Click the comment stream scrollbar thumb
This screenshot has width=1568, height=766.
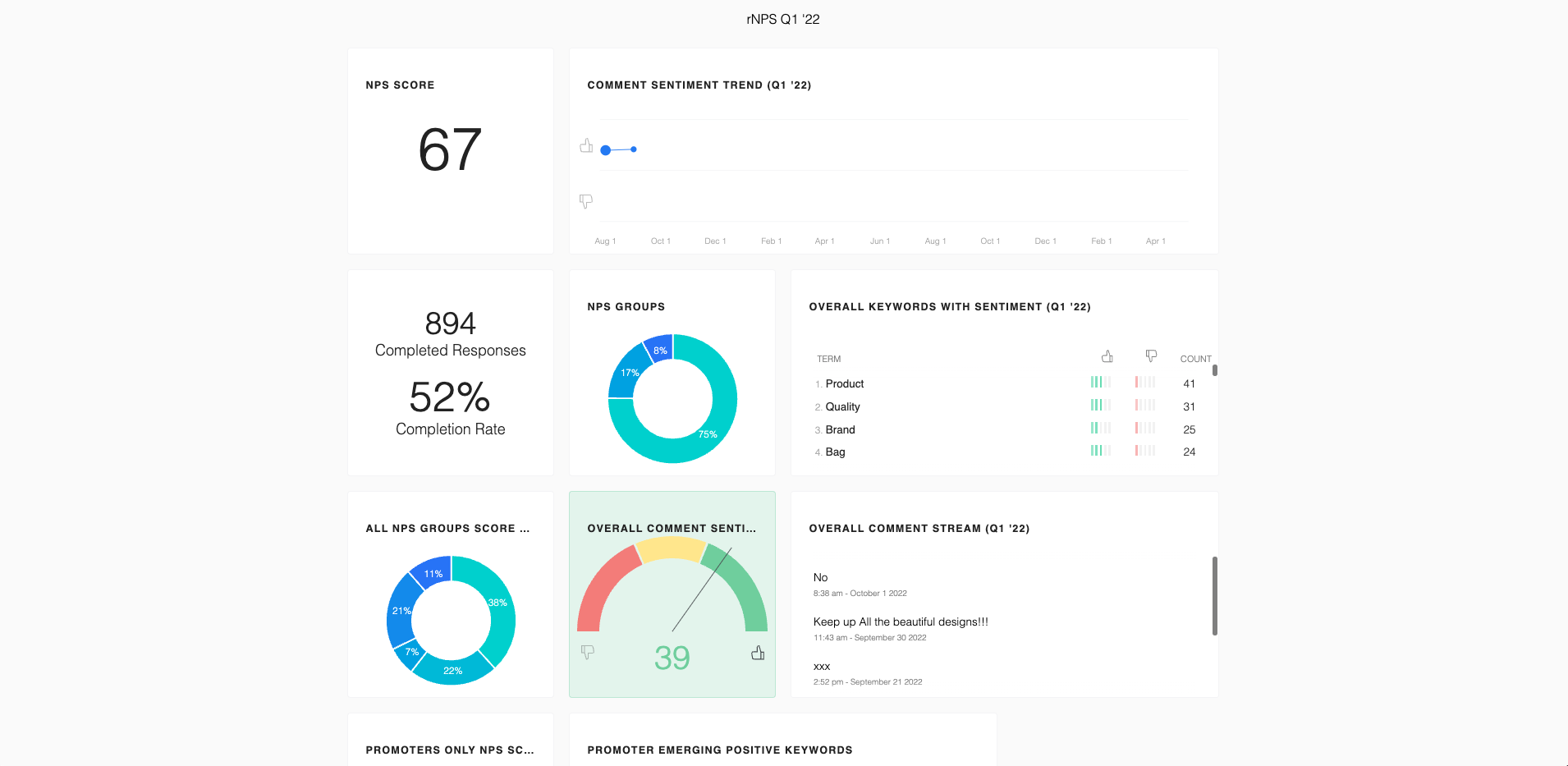1215,596
